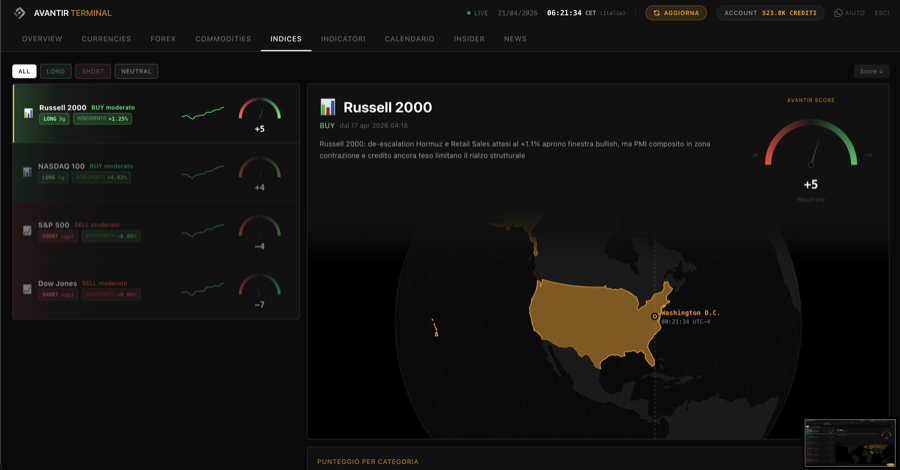The height and width of the screenshot is (470, 900).
Task: Click the WhatsApp icon beside AIUTO
Action: [x=838, y=13]
